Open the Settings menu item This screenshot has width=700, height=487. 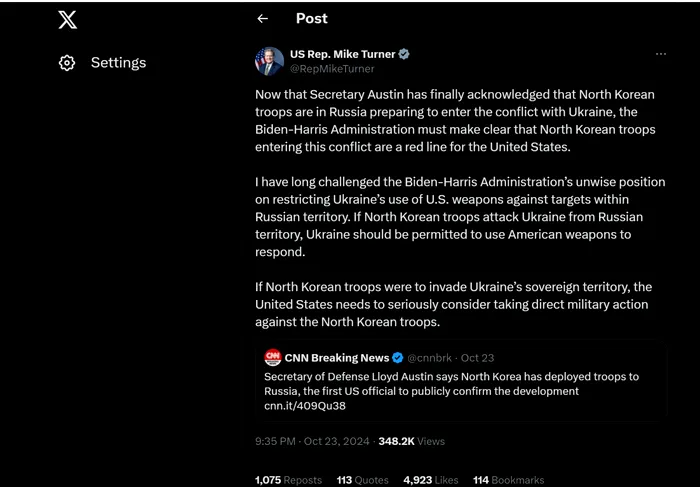point(118,63)
